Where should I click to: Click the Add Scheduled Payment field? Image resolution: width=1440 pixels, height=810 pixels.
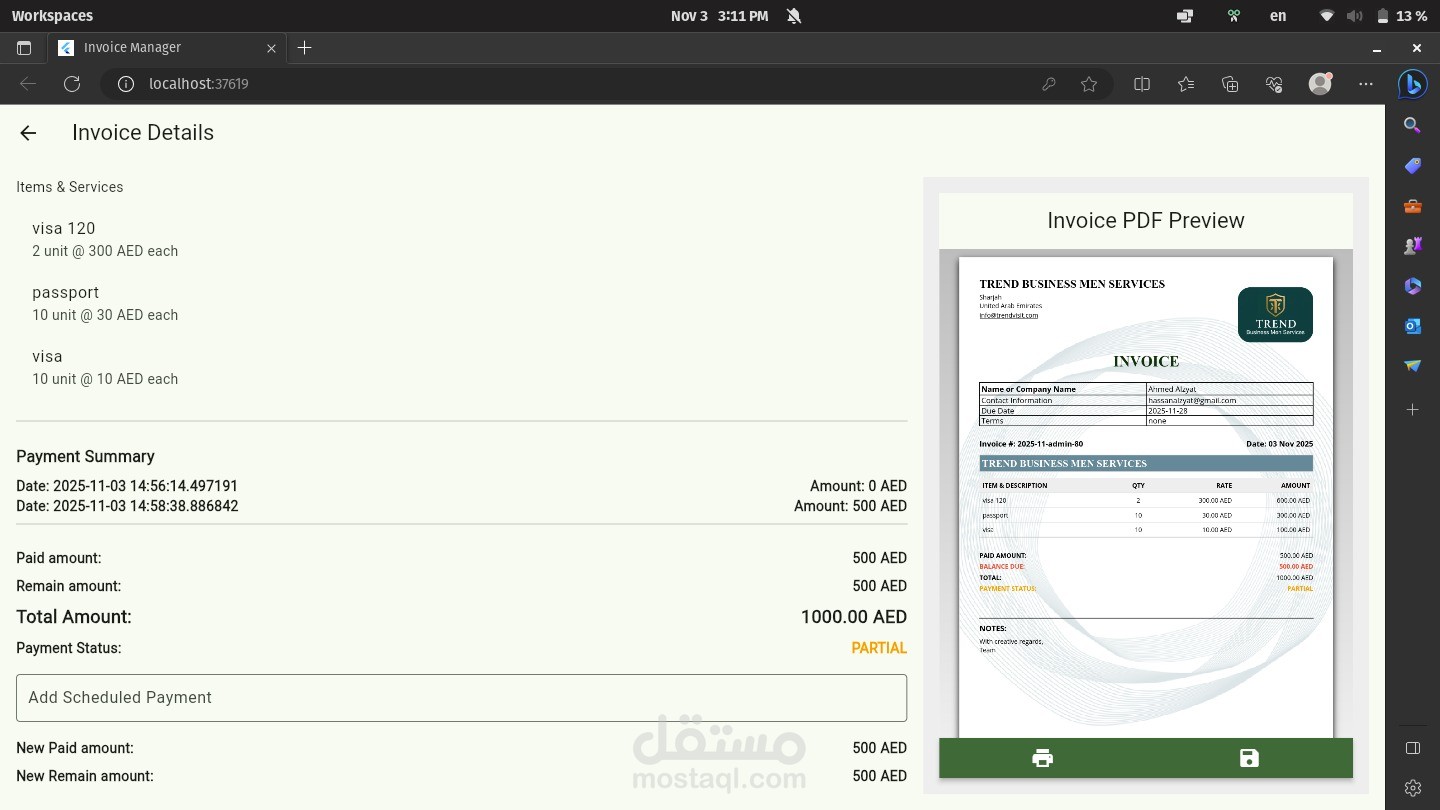pyautogui.click(x=461, y=698)
